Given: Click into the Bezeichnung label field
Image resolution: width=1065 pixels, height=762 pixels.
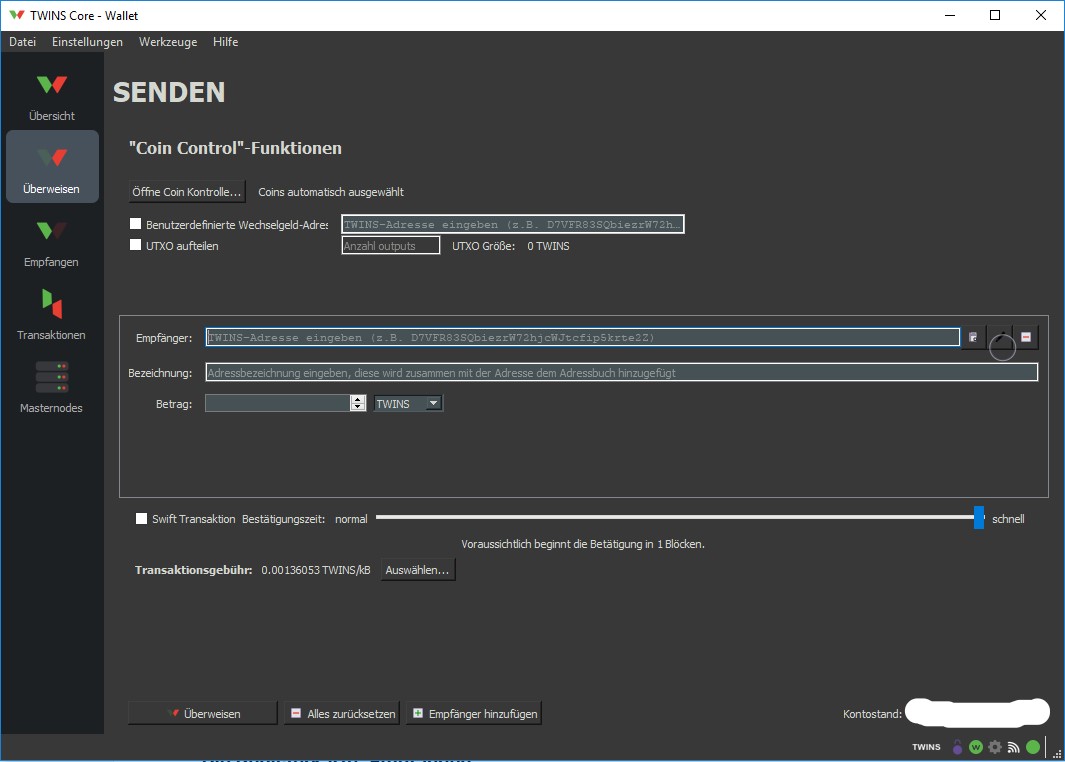Looking at the screenshot, I should coord(621,372).
